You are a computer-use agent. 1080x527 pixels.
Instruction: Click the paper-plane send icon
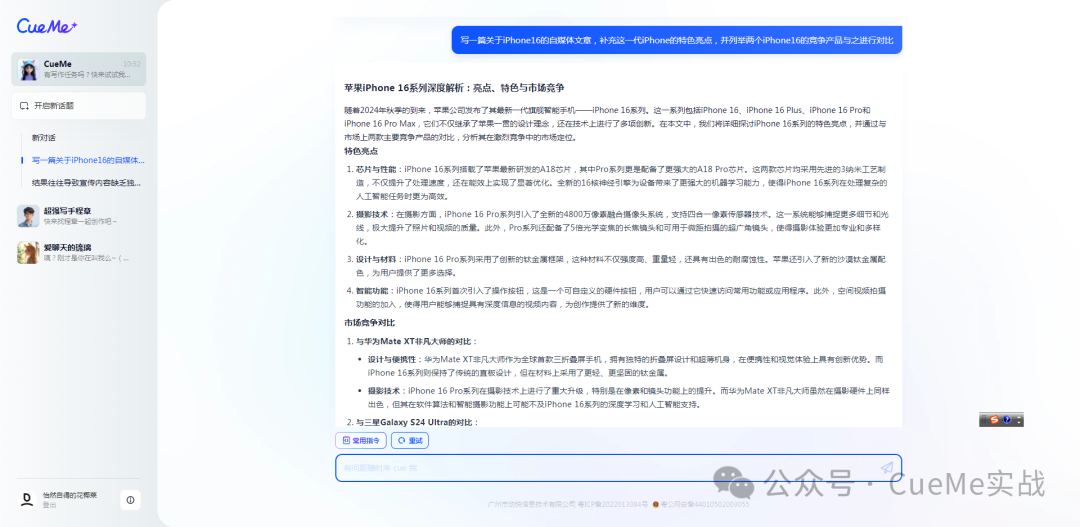(886, 468)
